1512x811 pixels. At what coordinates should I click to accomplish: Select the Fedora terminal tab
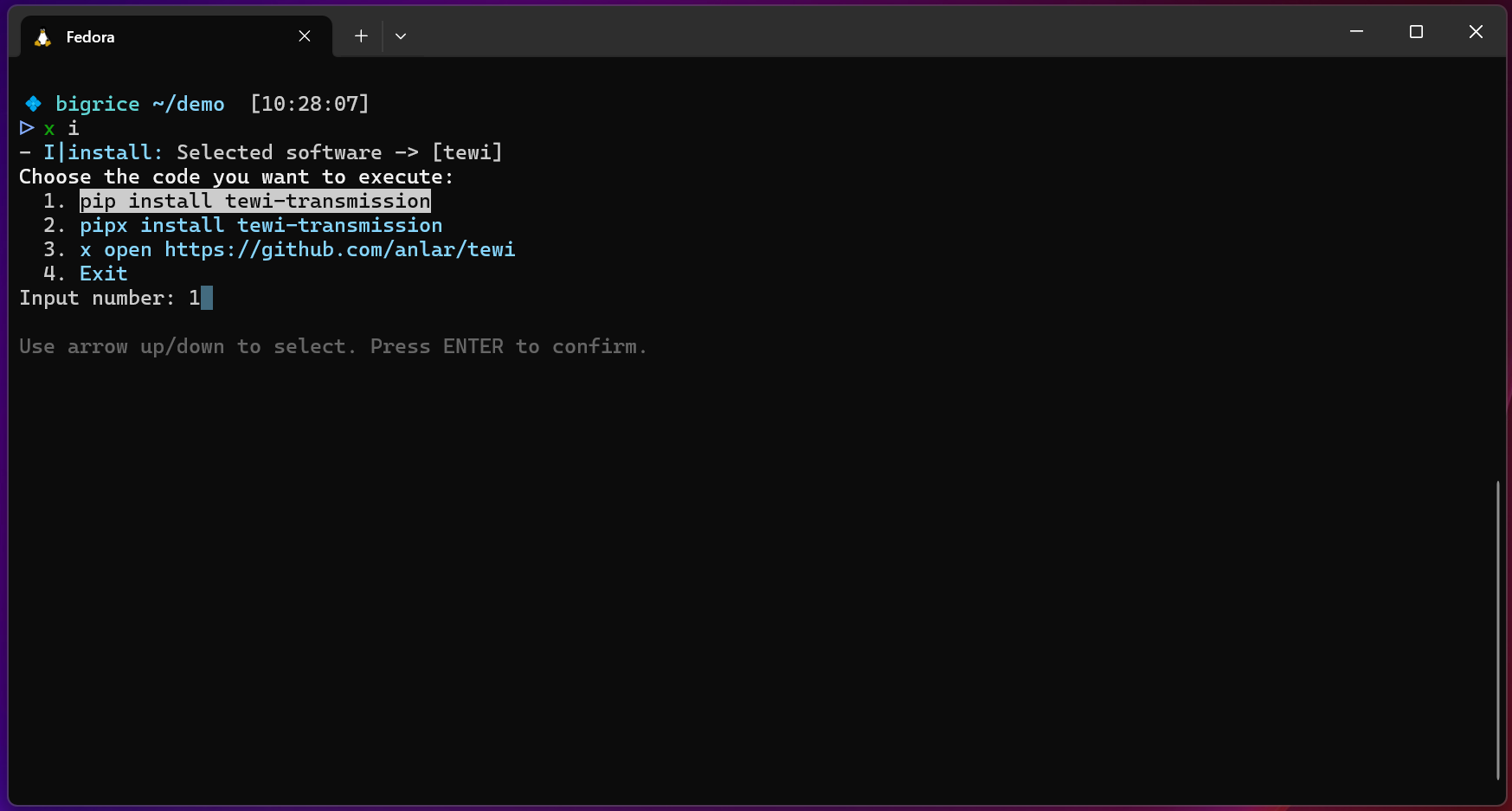point(176,36)
